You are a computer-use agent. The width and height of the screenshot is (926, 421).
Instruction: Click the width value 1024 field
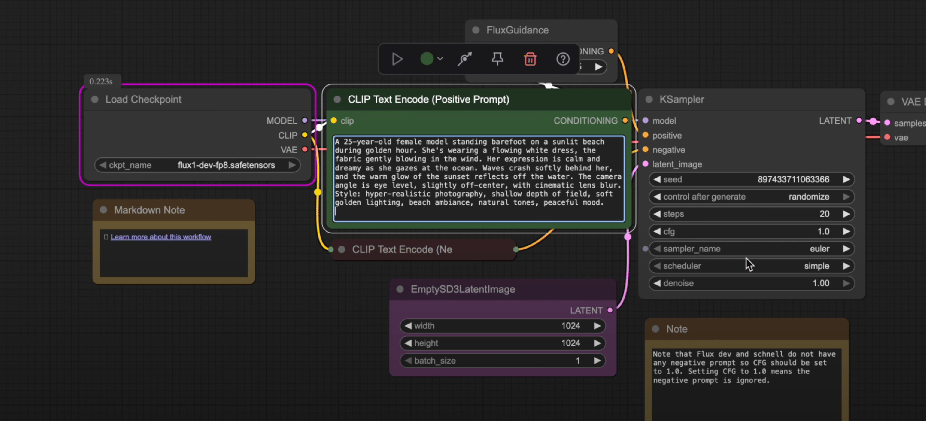[503, 326]
